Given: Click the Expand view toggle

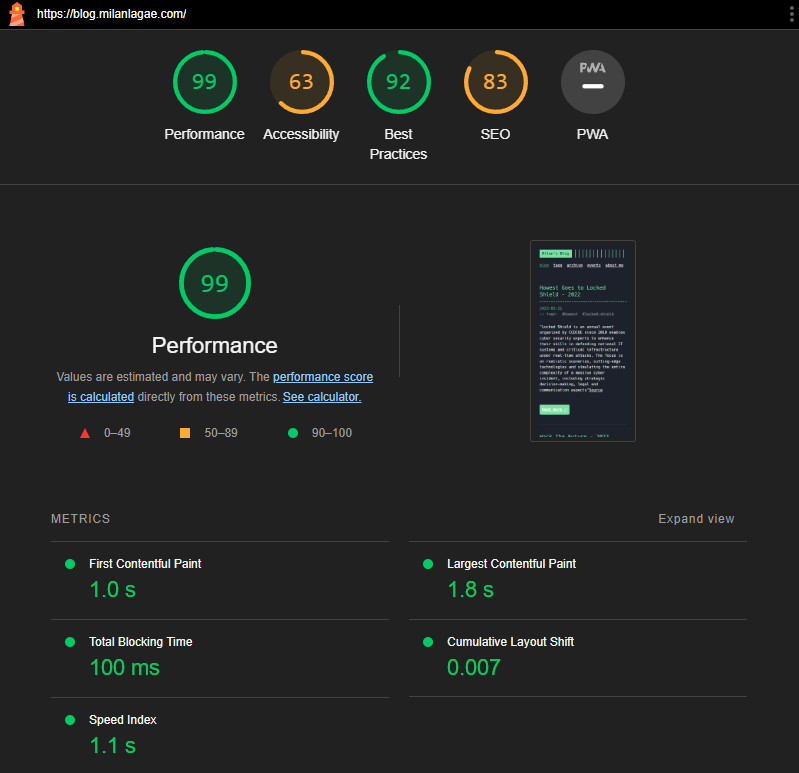Looking at the screenshot, I should click(x=696, y=519).
